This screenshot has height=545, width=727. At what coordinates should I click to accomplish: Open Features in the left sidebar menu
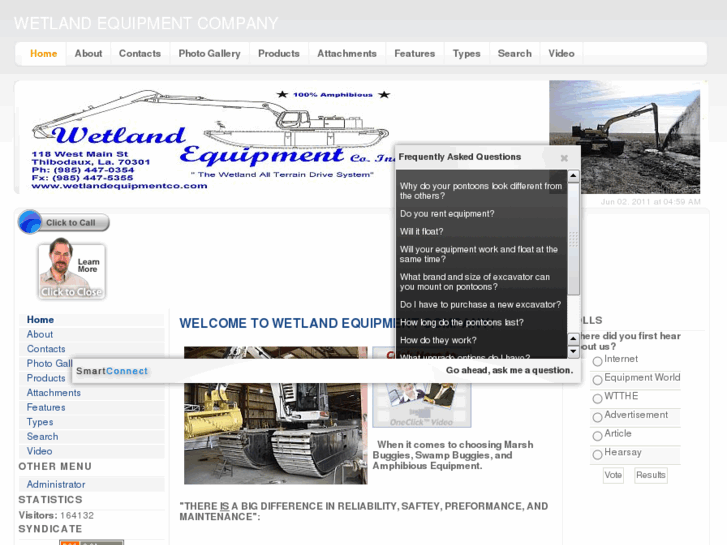pos(91,407)
